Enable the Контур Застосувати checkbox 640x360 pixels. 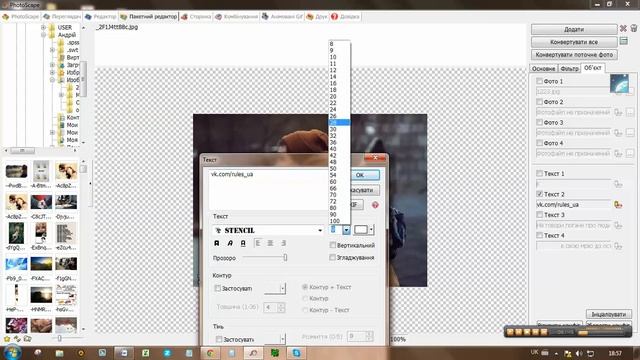point(218,288)
